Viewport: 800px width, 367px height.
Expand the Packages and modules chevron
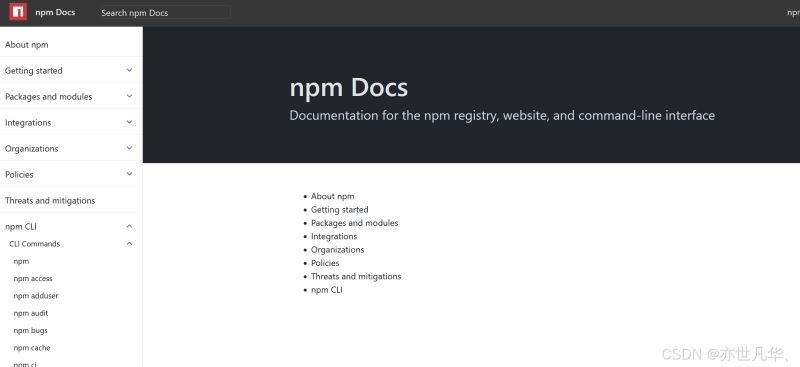(130, 96)
